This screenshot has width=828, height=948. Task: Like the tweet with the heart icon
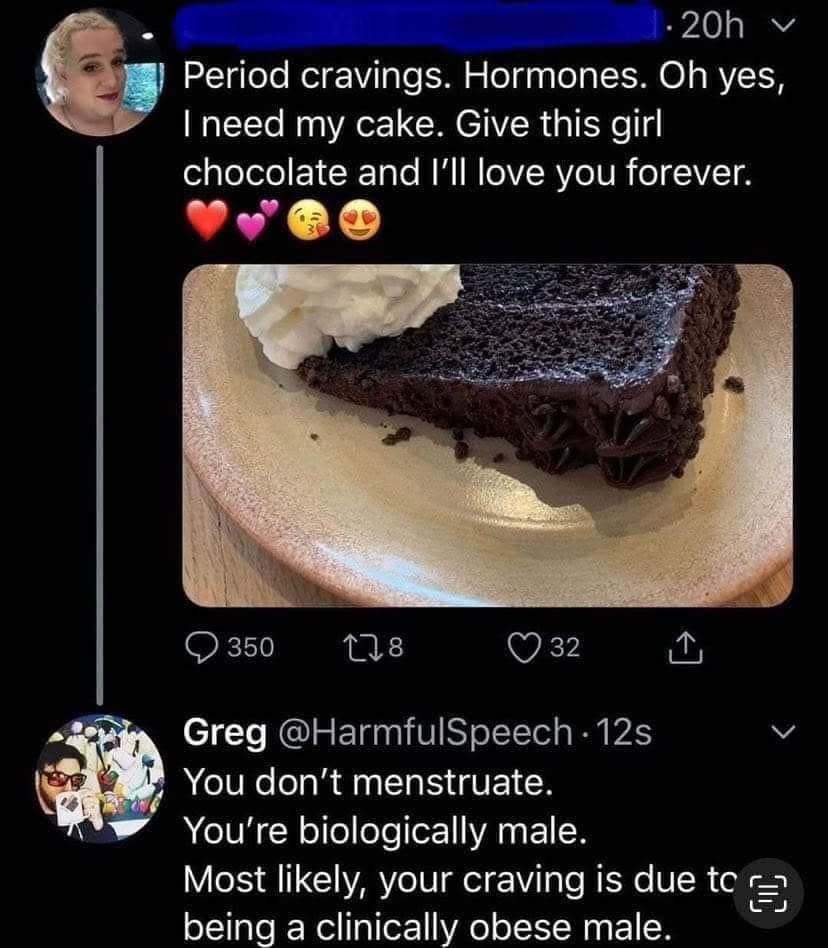521,647
